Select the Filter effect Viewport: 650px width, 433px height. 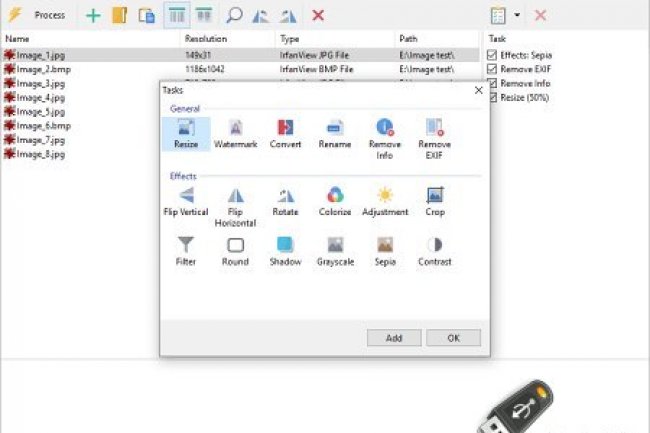(186, 252)
